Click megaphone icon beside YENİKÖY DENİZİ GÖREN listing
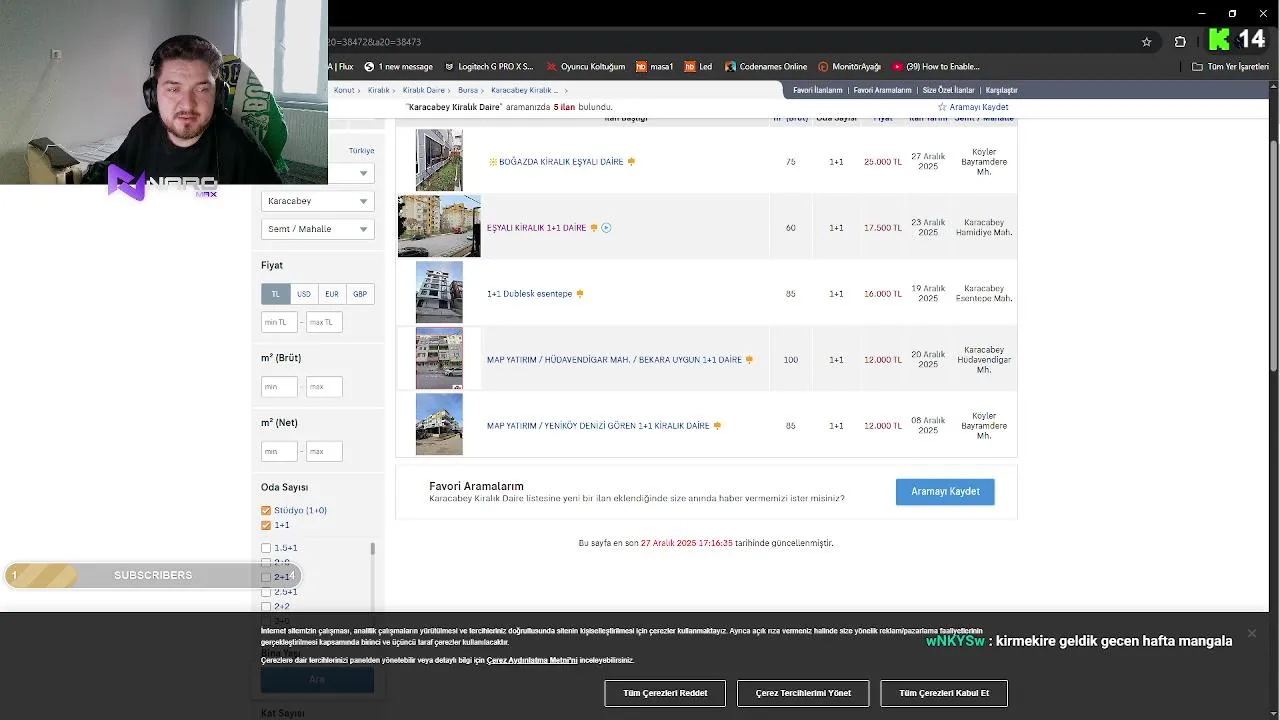The width and height of the screenshot is (1280, 720). coord(717,426)
